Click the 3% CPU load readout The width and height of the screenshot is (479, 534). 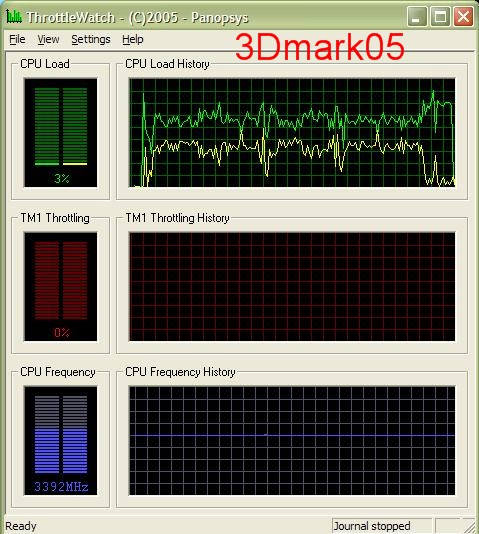[x=62, y=178]
